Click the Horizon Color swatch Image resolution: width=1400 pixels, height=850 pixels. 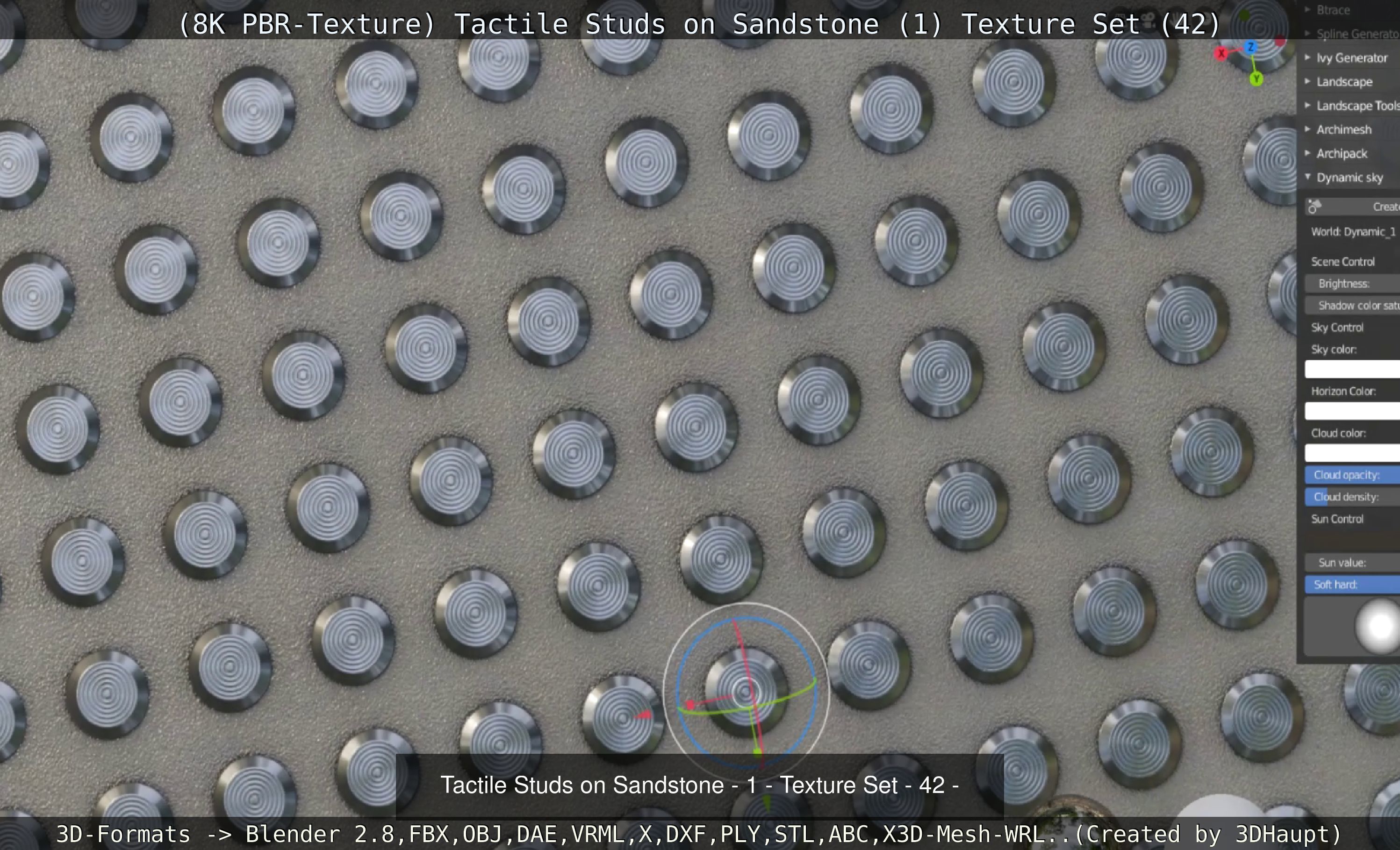pyautogui.click(x=1352, y=411)
